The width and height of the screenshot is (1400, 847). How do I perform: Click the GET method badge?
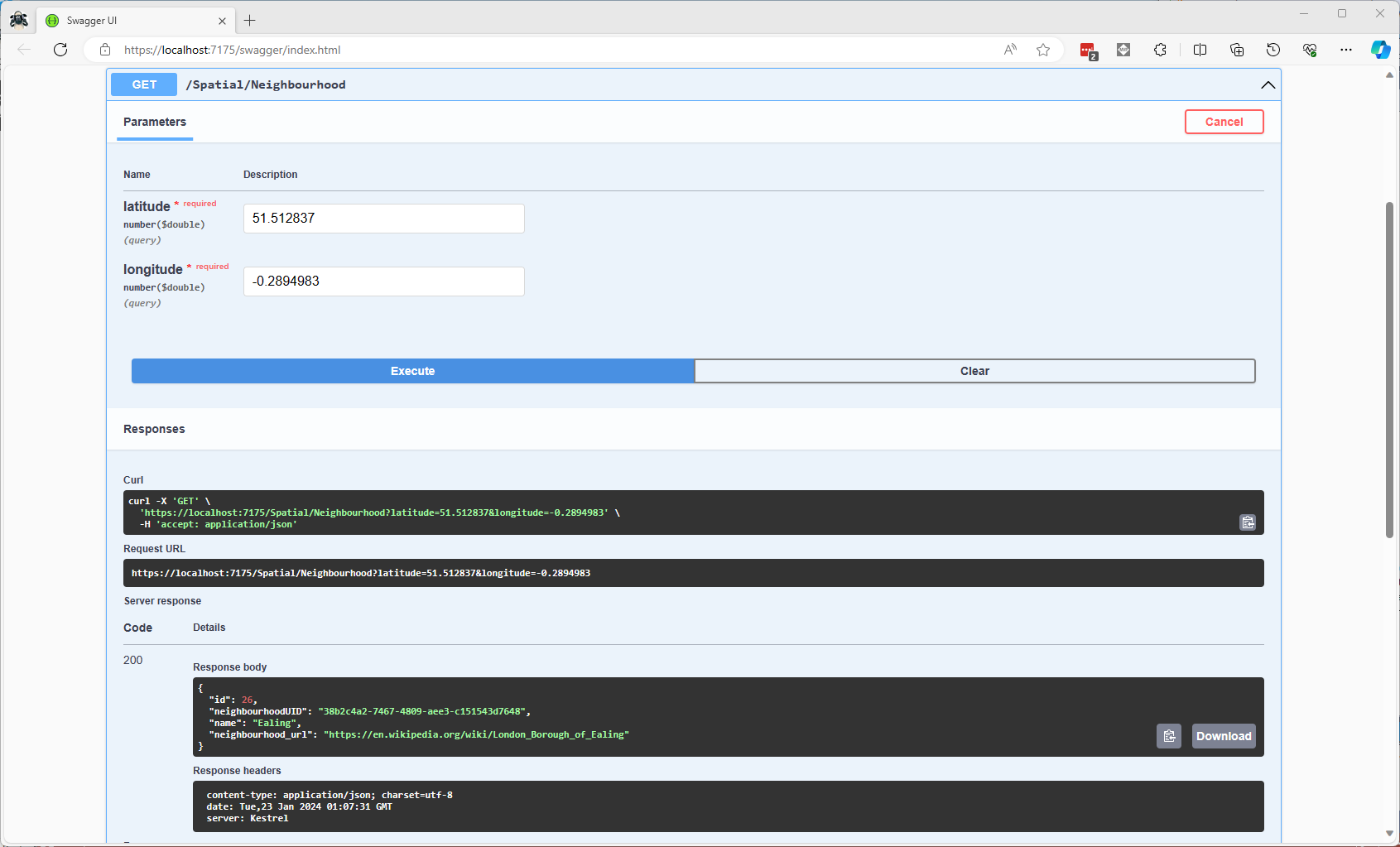coord(144,84)
